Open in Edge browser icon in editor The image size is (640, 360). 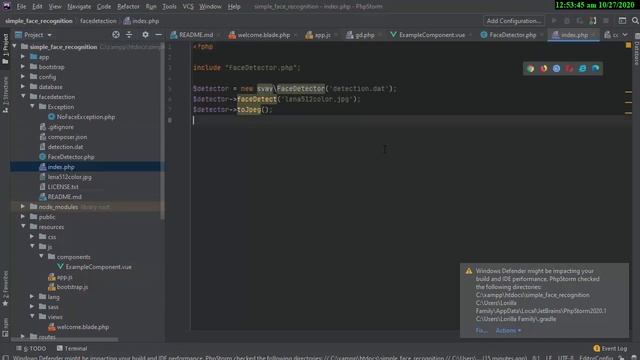click(x=596, y=69)
